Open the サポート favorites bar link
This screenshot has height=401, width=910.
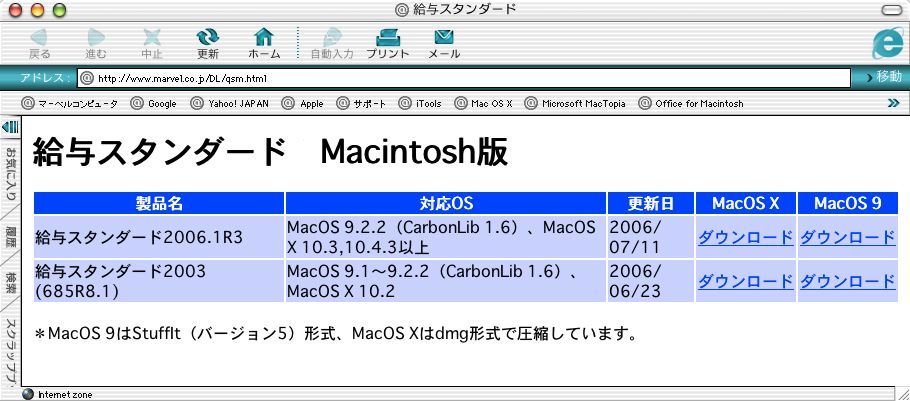[361, 104]
